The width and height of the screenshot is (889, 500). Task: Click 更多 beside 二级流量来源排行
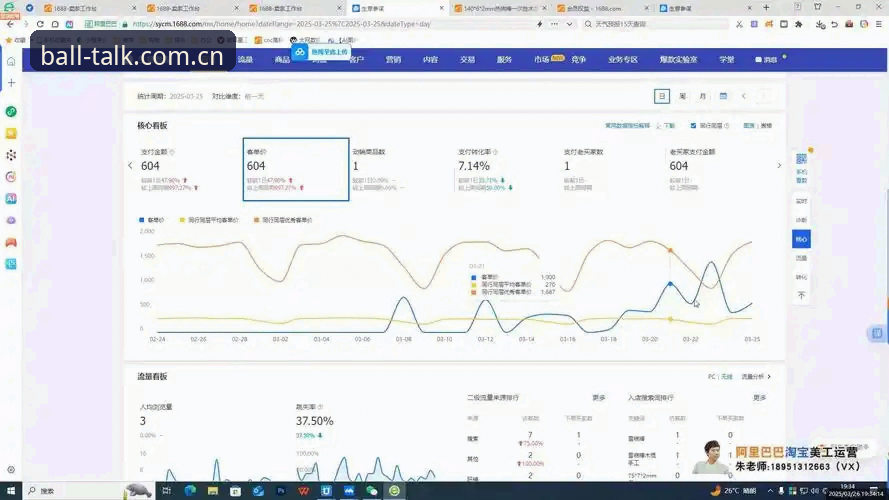599,398
